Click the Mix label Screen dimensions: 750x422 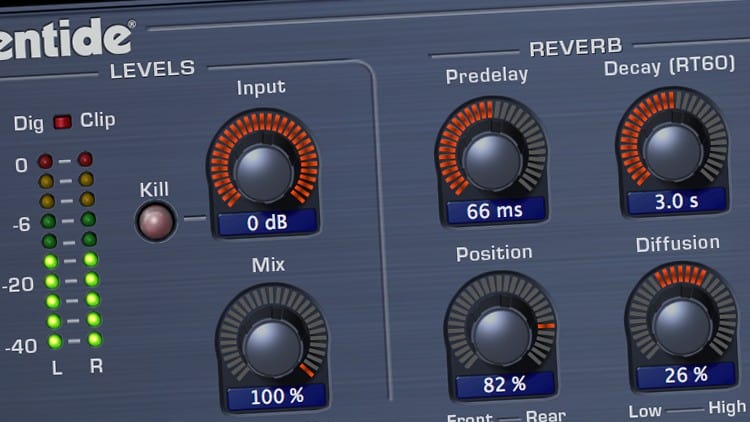268,265
